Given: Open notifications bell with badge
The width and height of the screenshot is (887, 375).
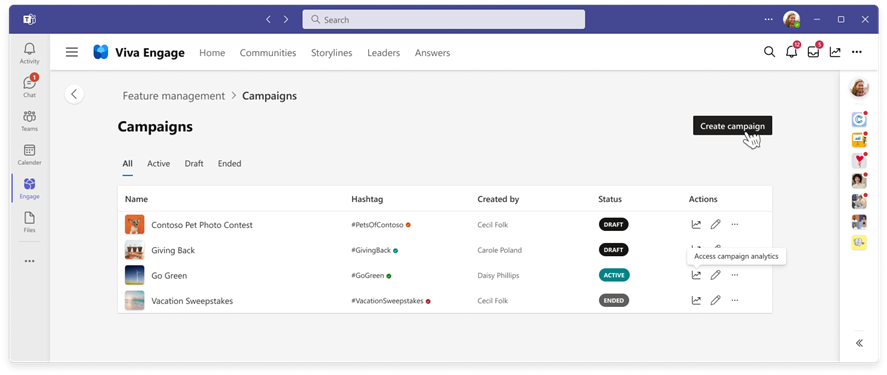Looking at the screenshot, I should [792, 51].
